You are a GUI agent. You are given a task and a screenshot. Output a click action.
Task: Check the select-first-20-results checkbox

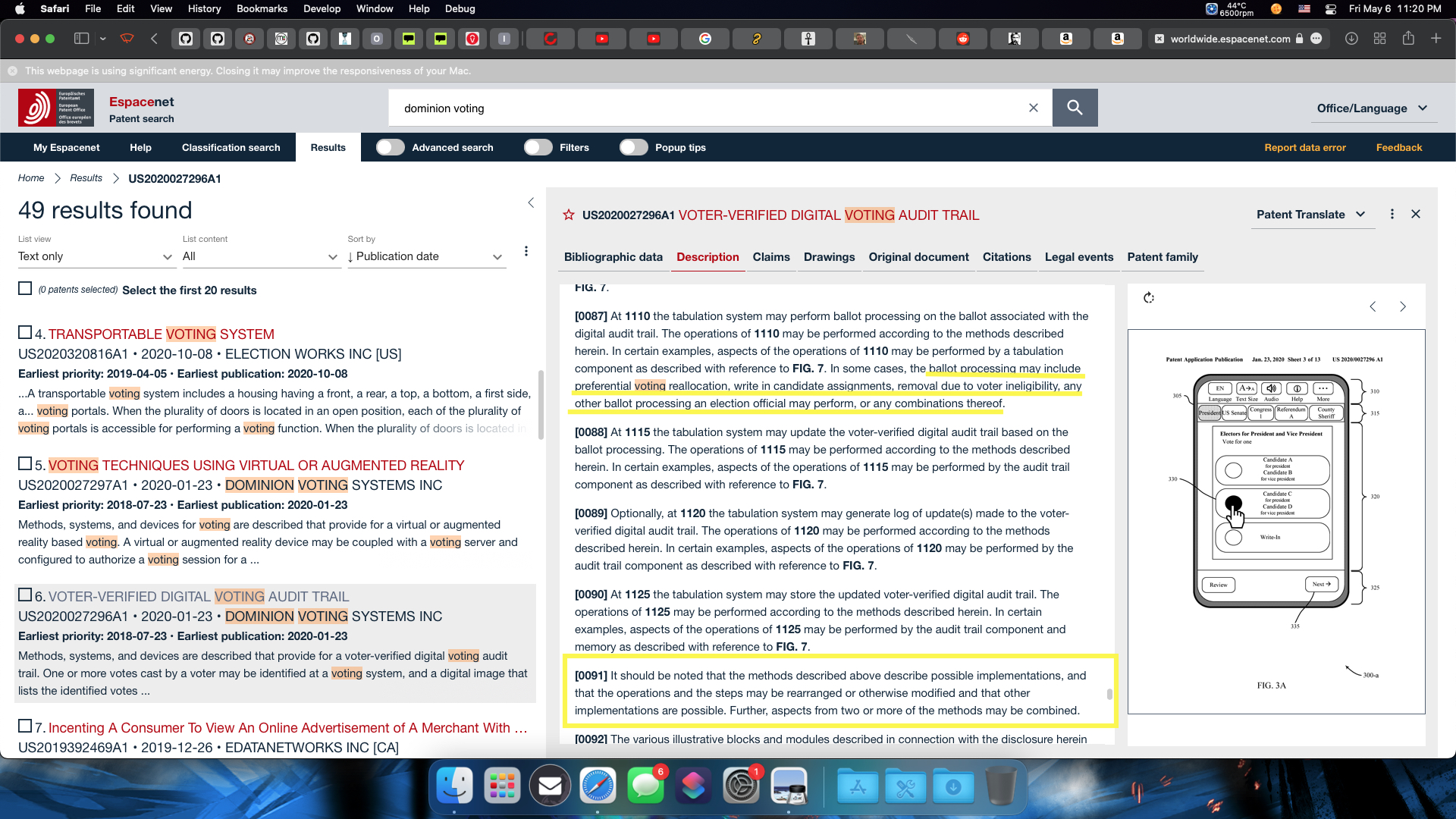[x=25, y=289]
